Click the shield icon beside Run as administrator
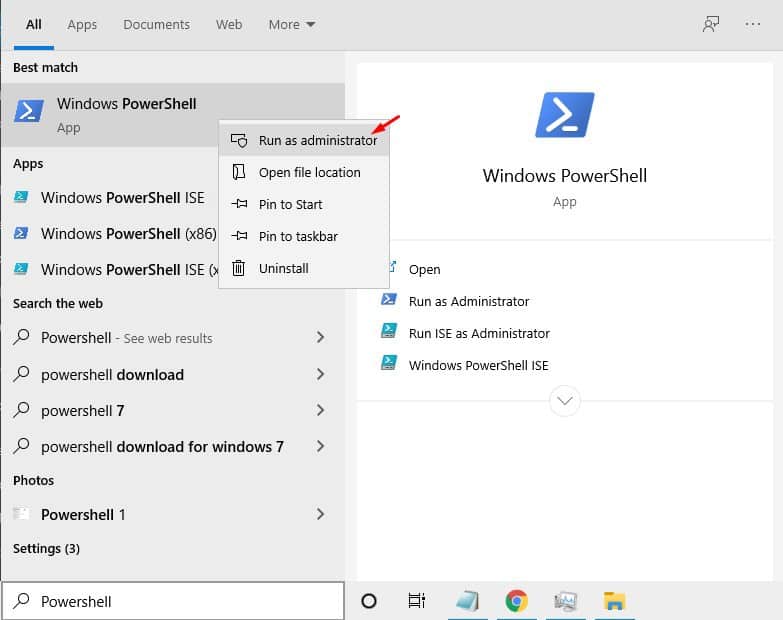Screen dimensions: 783x620 pyautogui.click(x=239, y=140)
